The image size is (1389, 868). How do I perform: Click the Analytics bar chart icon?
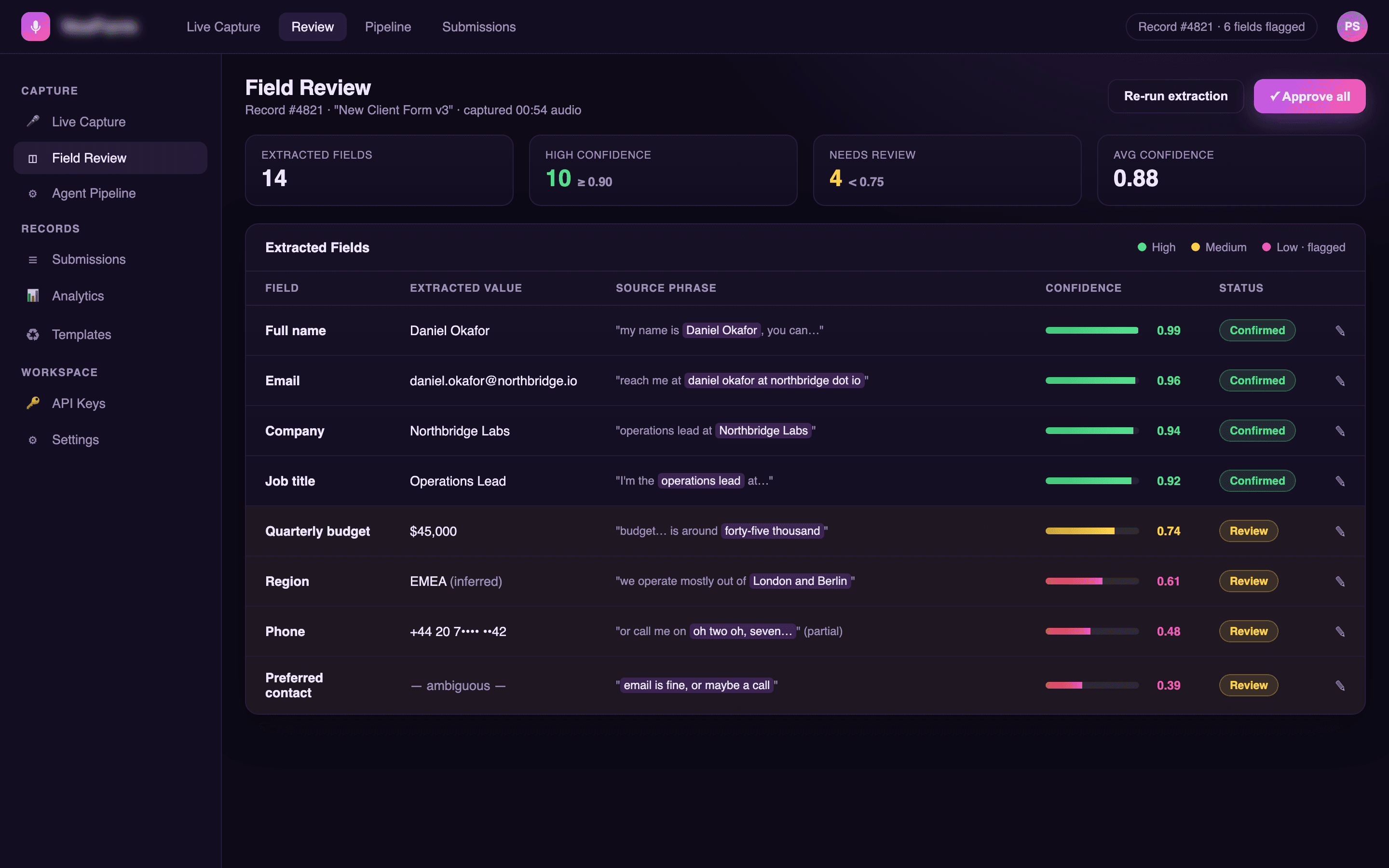click(x=33, y=296)
